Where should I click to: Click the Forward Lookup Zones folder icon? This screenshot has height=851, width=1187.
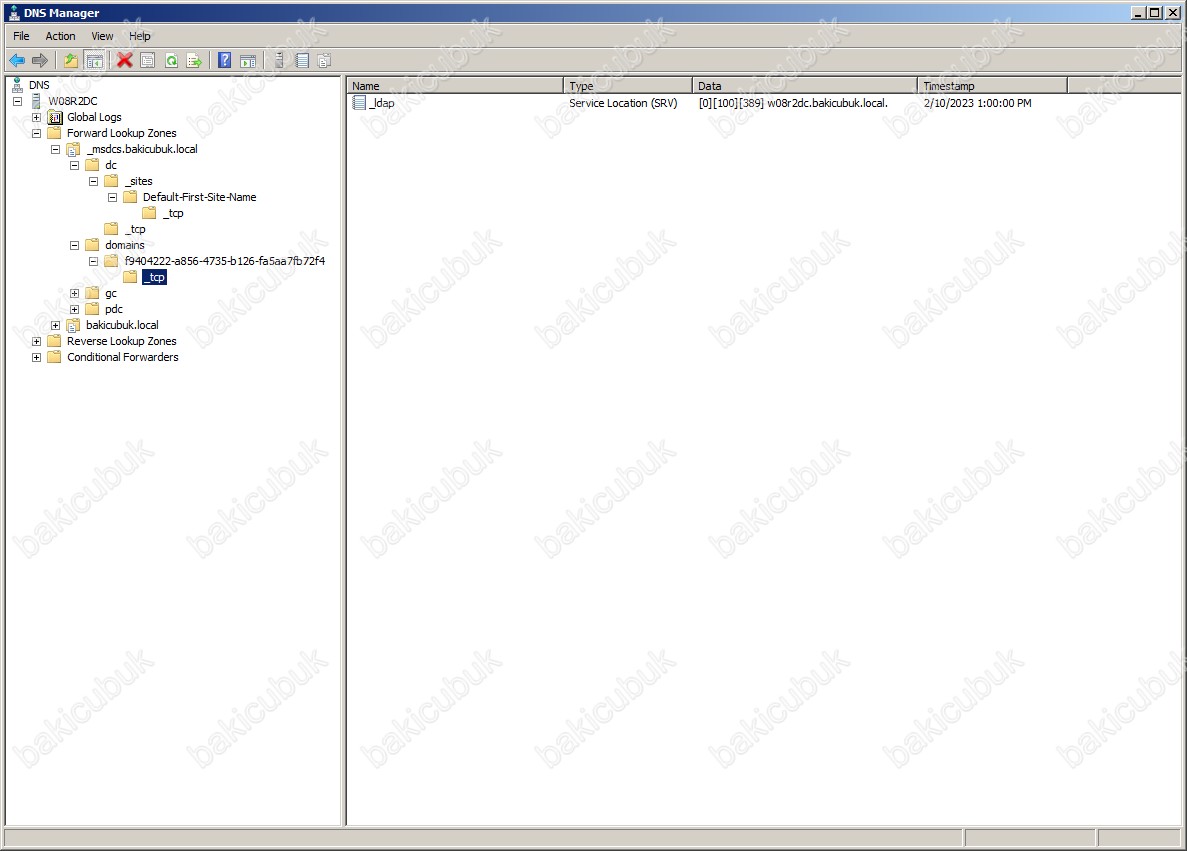(x=55, y=133)
